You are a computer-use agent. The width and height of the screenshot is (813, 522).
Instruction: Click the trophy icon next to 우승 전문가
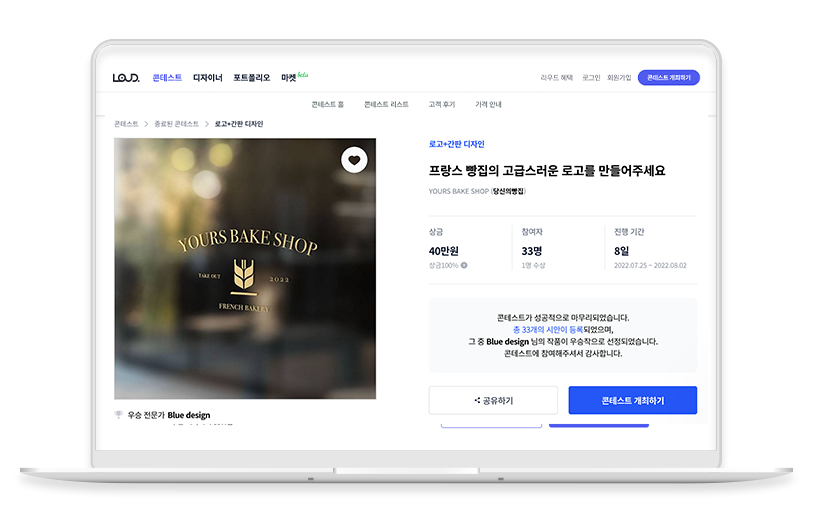tap(119, 415)
